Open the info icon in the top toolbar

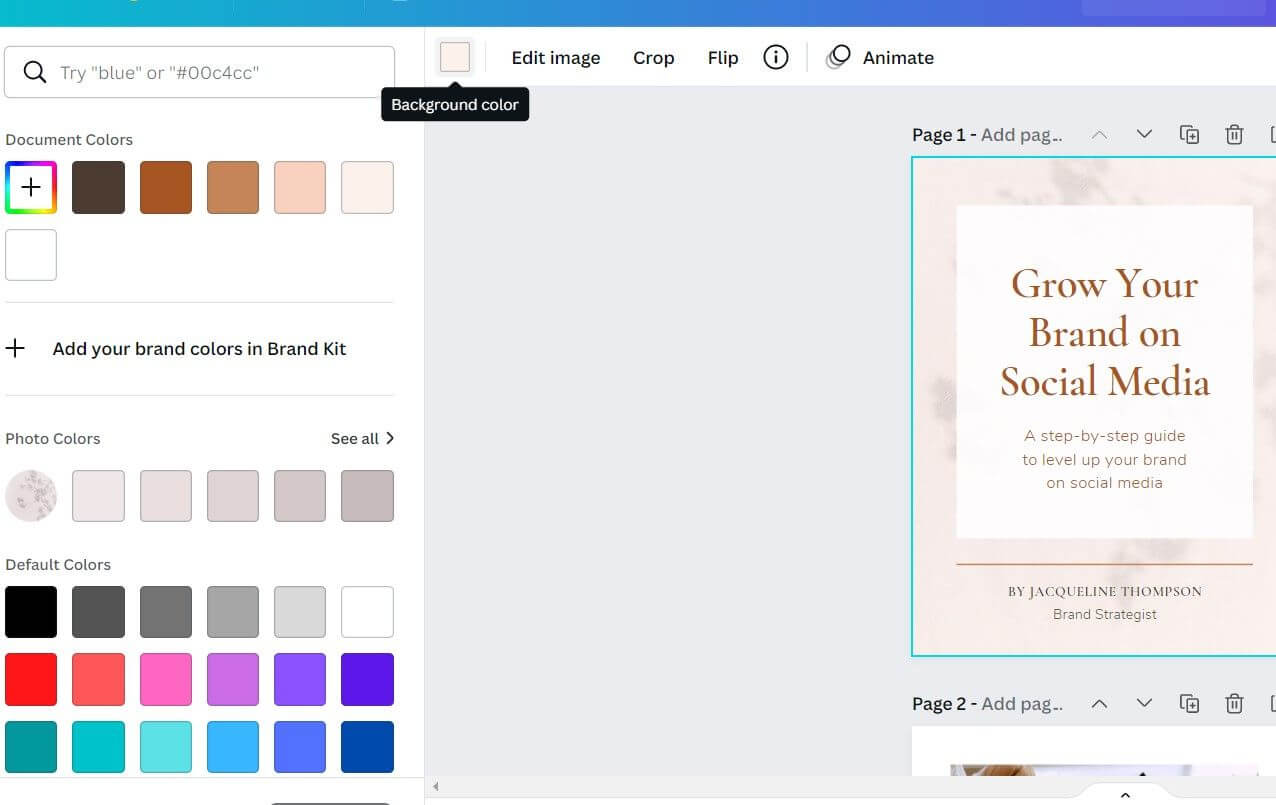click(776, 57)
